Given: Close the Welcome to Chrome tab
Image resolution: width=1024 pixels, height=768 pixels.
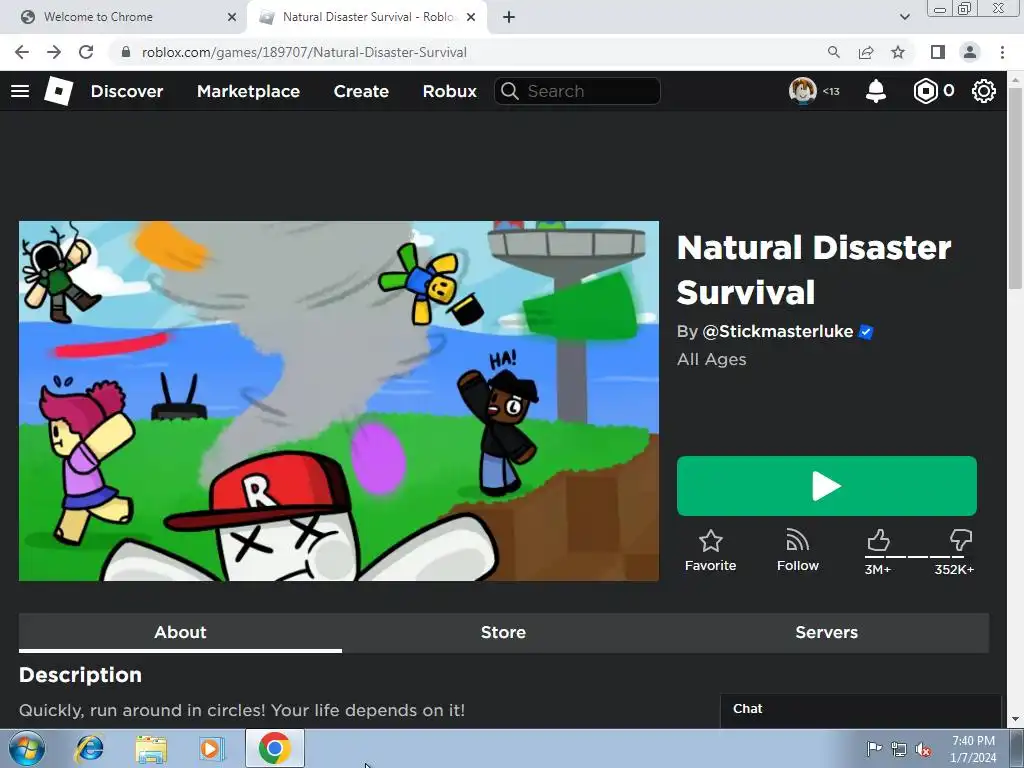Looking at the screenshot, I should click(232, 17).
